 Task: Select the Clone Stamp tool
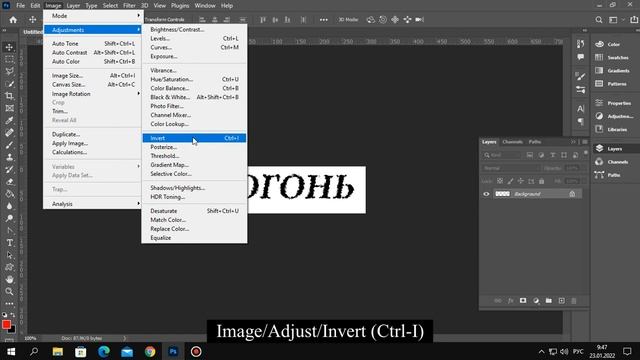(x=9, y=158)
